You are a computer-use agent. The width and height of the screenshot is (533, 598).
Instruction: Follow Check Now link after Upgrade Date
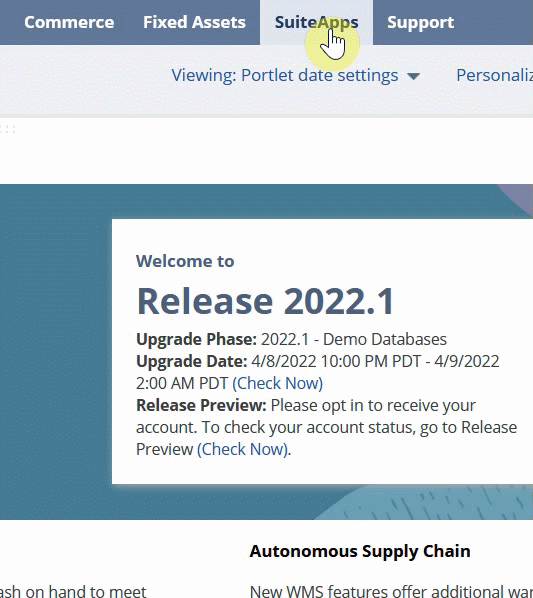click(x=278, y=383)
